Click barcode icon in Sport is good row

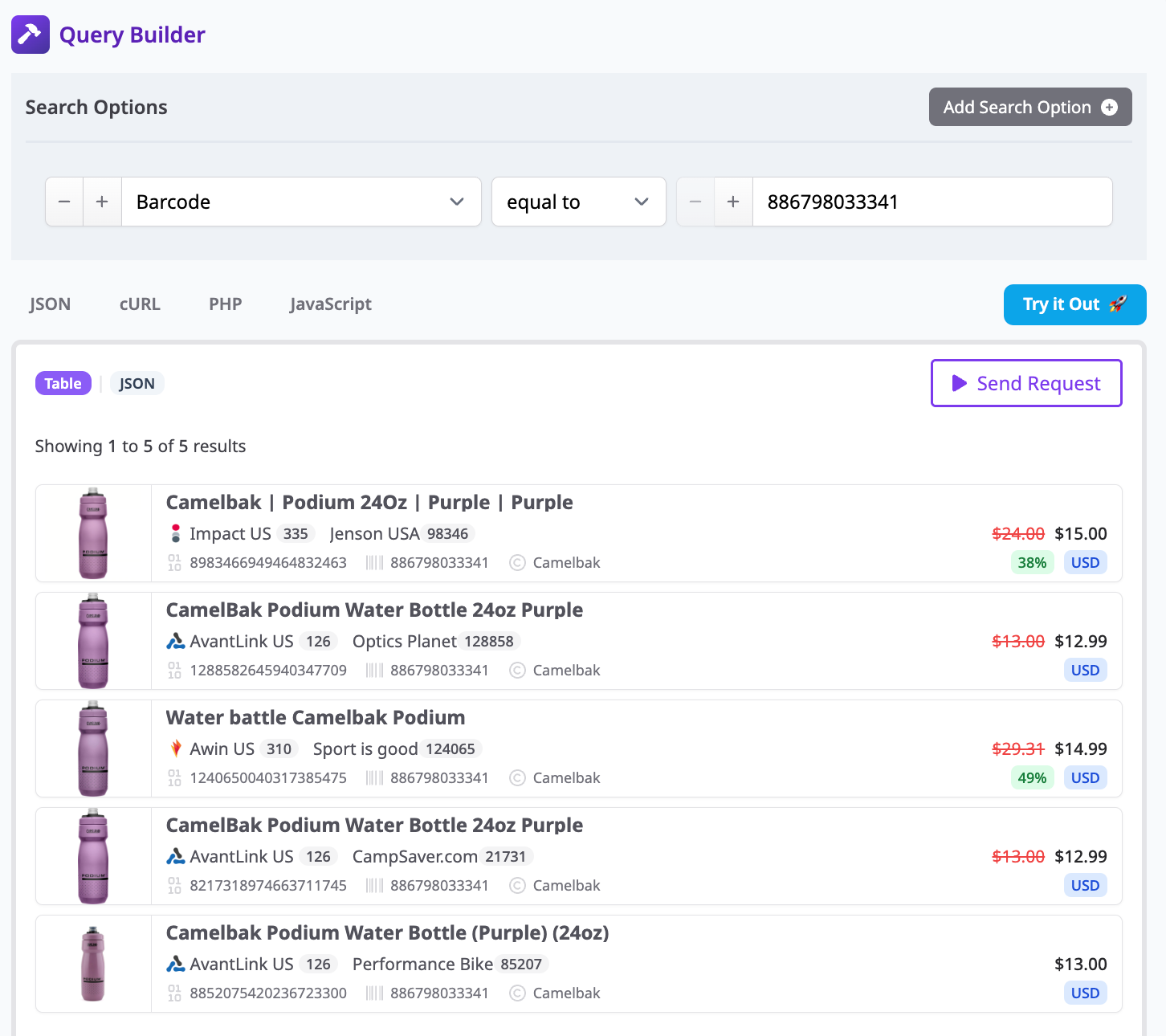[374, 777]
